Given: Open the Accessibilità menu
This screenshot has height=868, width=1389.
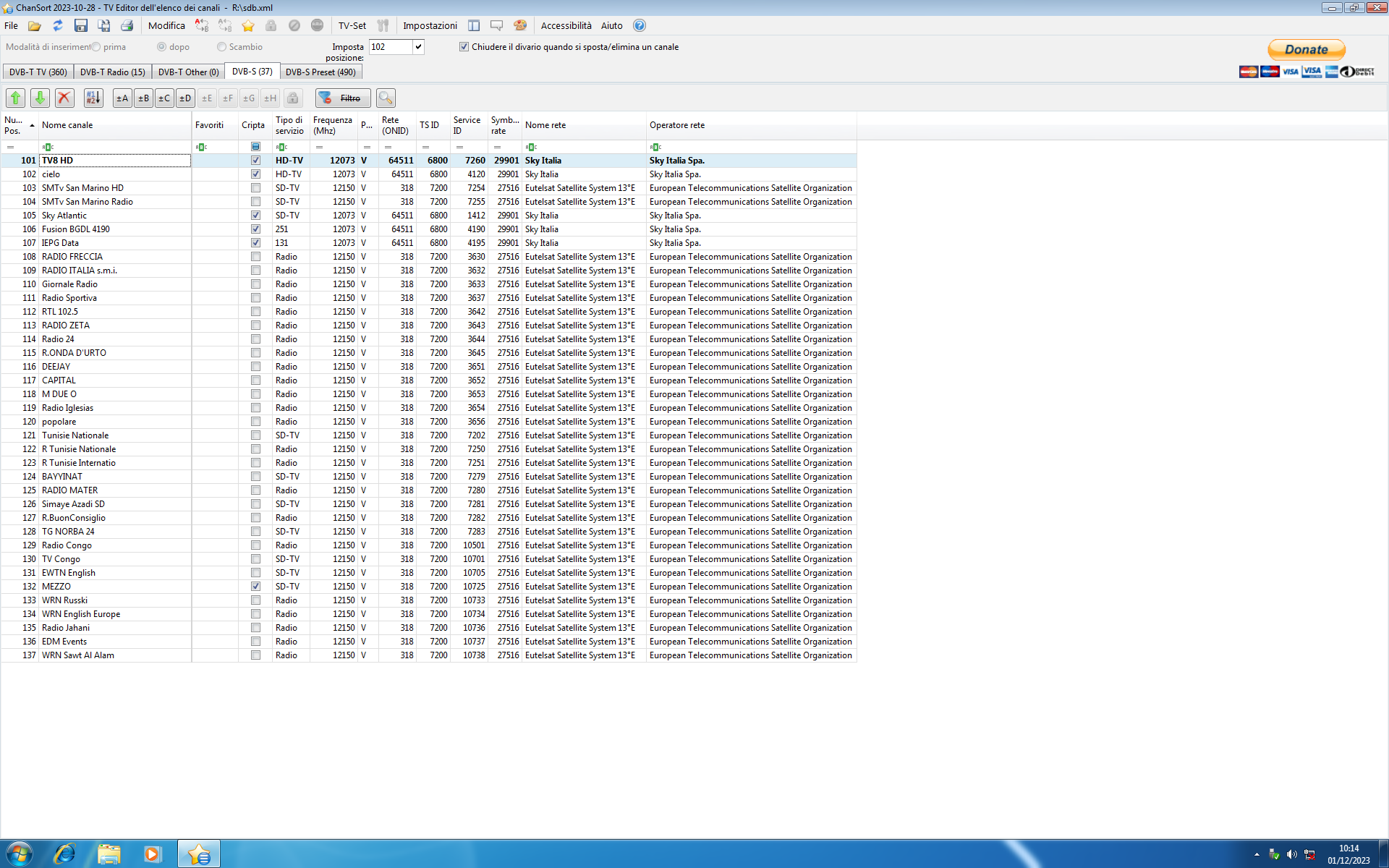Looking at the screenshot, I should tap(566, 26).
